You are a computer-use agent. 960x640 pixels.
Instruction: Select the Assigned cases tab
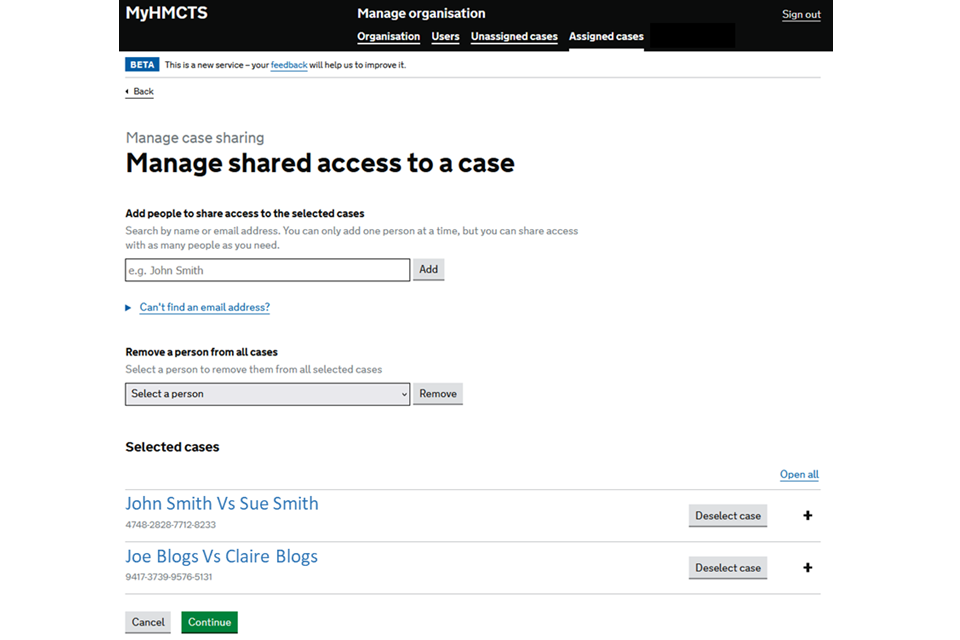pyautogui.click(x=606, y=37)
